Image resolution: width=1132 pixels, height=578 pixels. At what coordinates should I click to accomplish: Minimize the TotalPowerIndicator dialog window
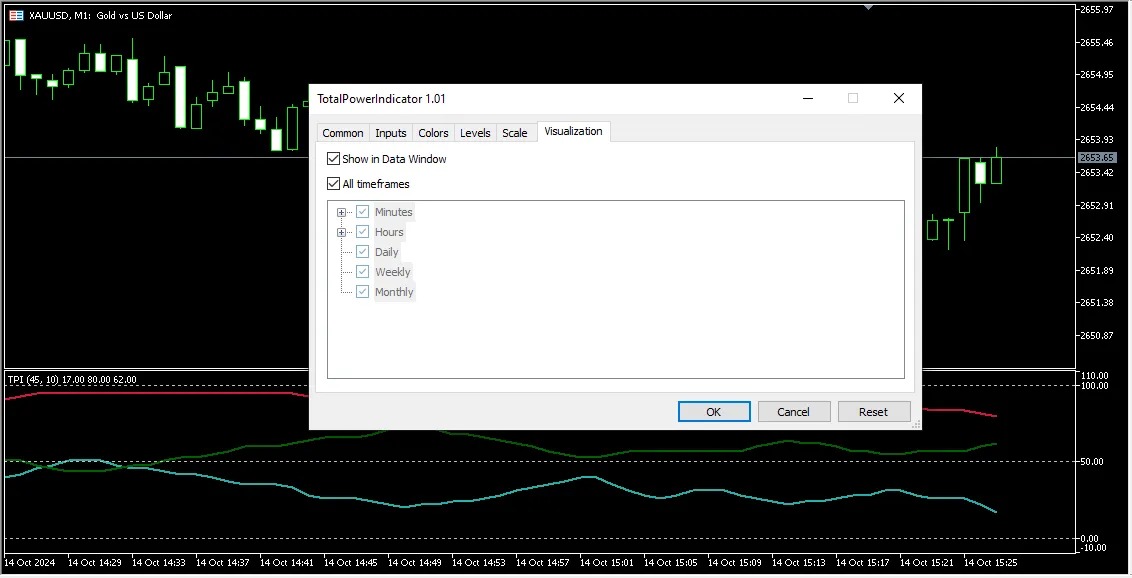[808, 98]
